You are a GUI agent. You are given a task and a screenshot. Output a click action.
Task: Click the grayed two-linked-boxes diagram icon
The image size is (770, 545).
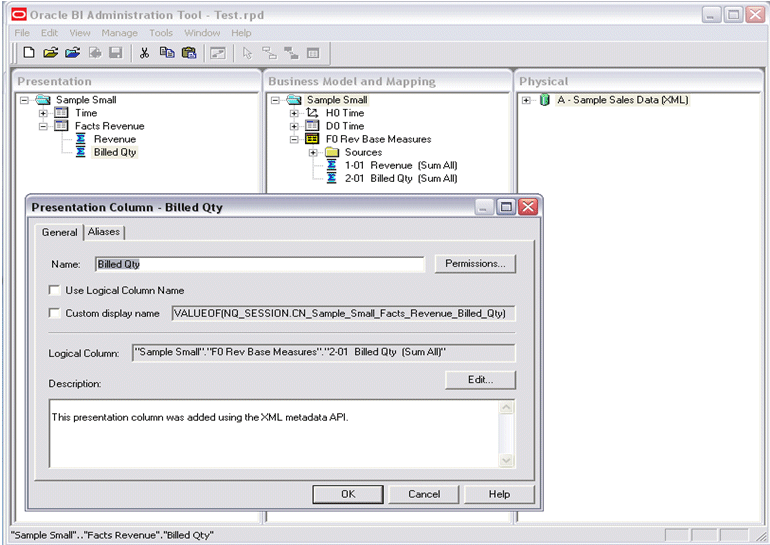(269, 53)
